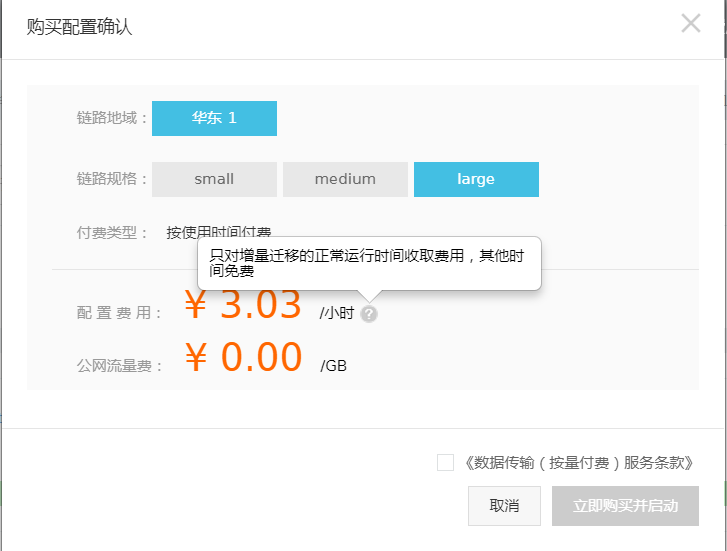This screenshot has width=727, height=551.
Task: Click the /小时 unit text
Action: pyautogui.click(x=337, y=313)
